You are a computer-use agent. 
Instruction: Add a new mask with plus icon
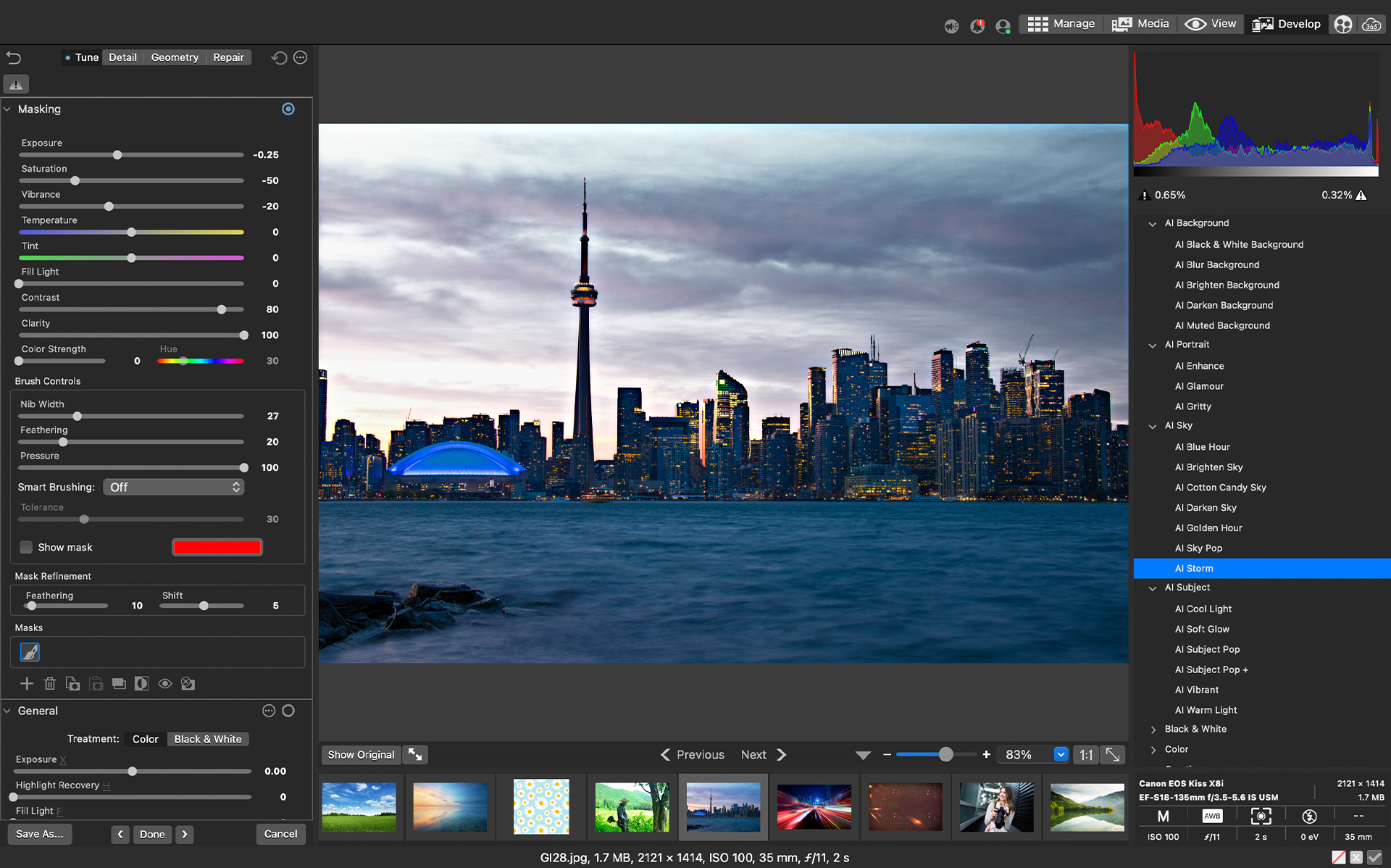(x=27, y=683)
